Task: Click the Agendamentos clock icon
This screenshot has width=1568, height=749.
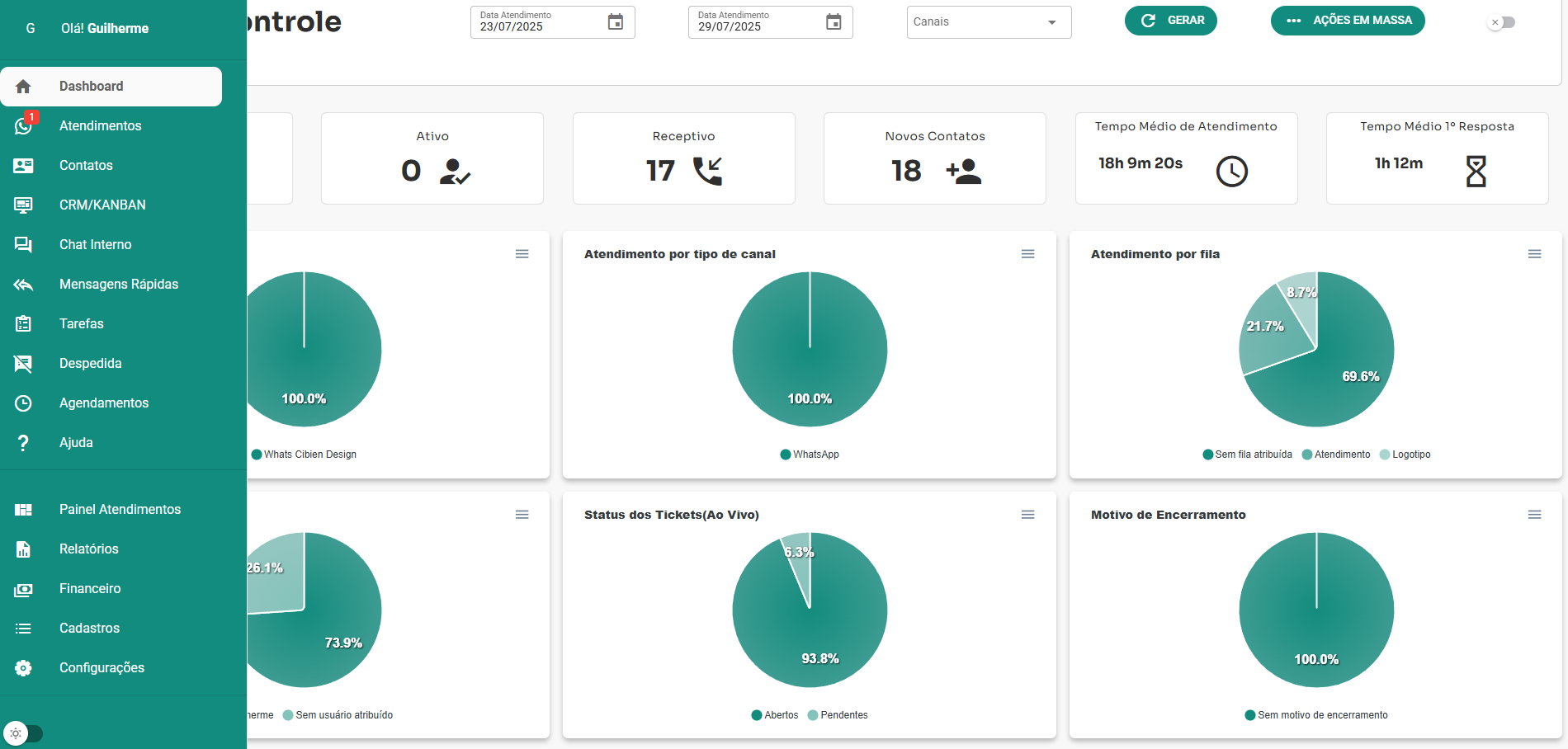Action: [23, 403]
